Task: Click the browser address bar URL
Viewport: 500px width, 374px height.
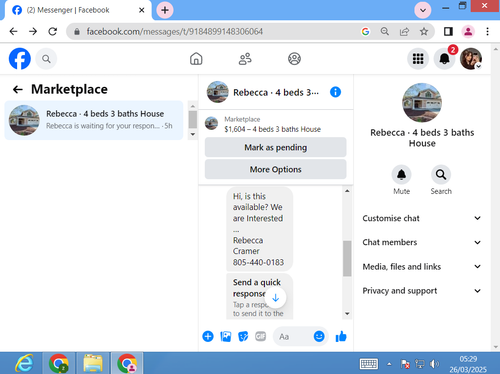Action: (175, 32)
